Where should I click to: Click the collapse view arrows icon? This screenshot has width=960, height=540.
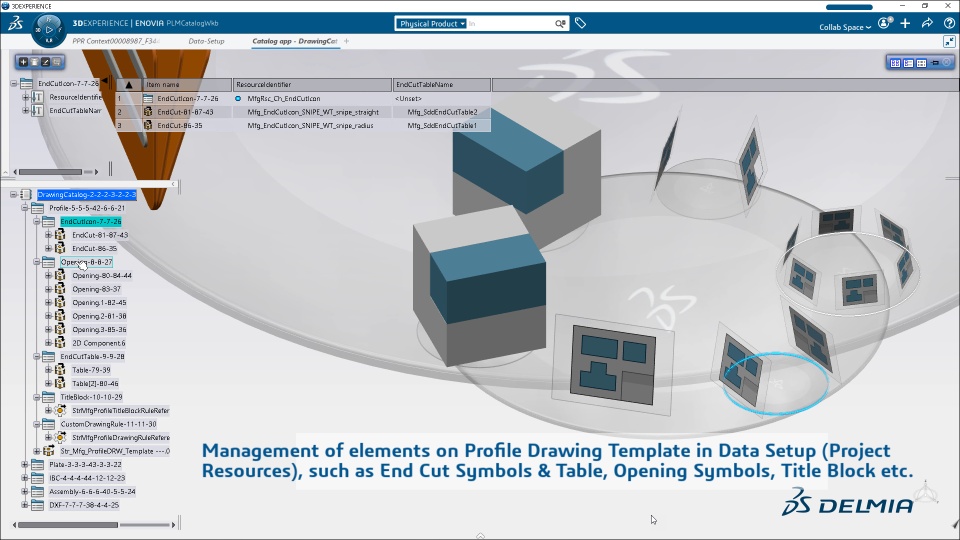[x=949, y=41]
